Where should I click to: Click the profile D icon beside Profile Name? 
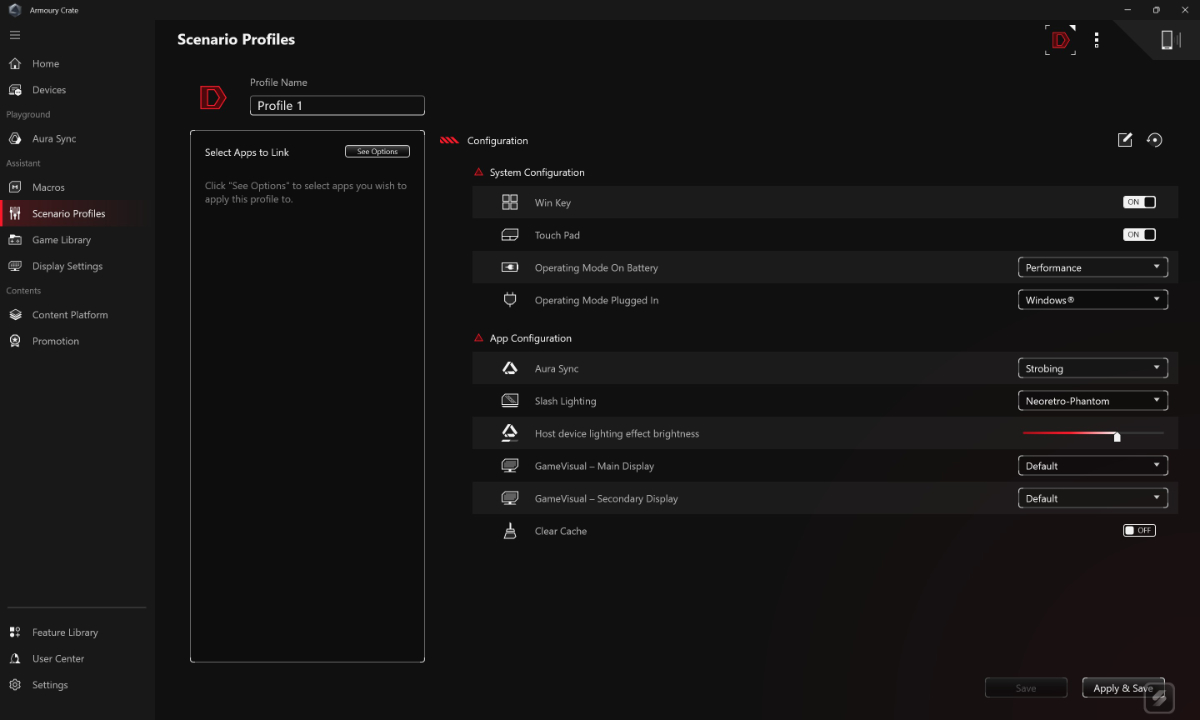pyautogui.click(x=213, y=97)
